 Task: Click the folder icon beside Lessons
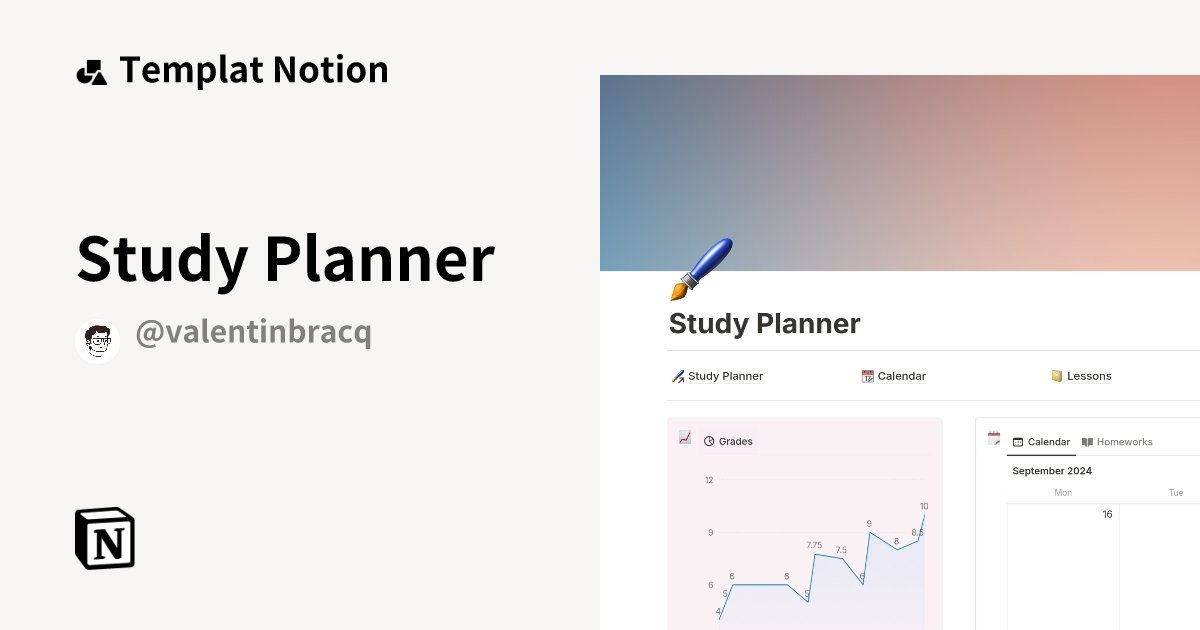pos(1057,376)
